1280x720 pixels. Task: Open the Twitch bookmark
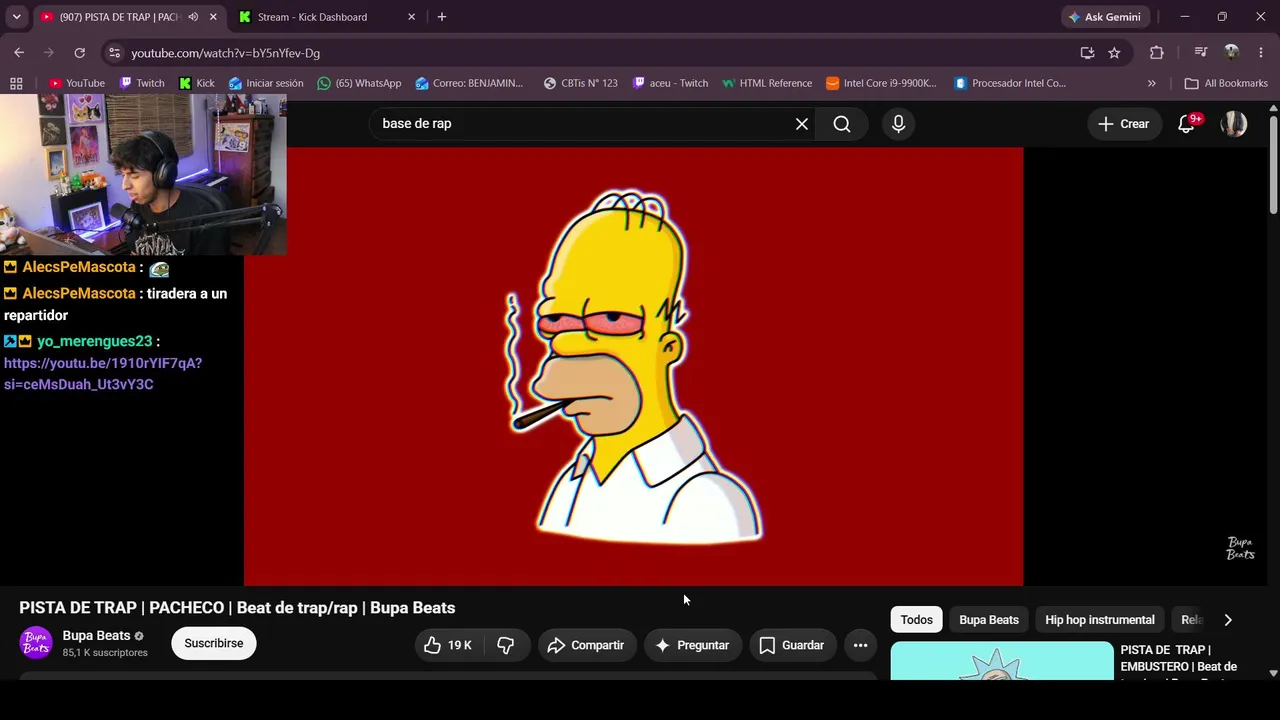click(142, 83)
